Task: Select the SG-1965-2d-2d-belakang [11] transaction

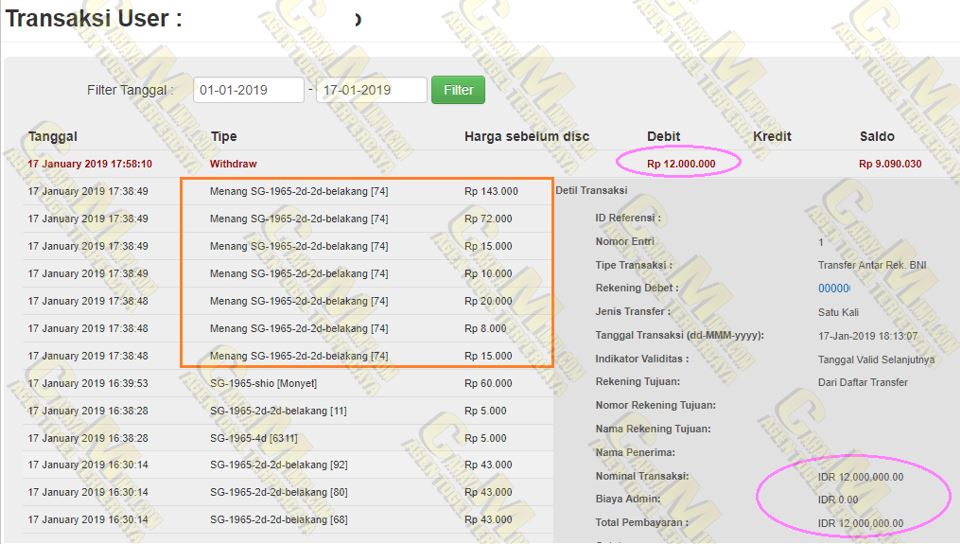Action: [278, 411]
